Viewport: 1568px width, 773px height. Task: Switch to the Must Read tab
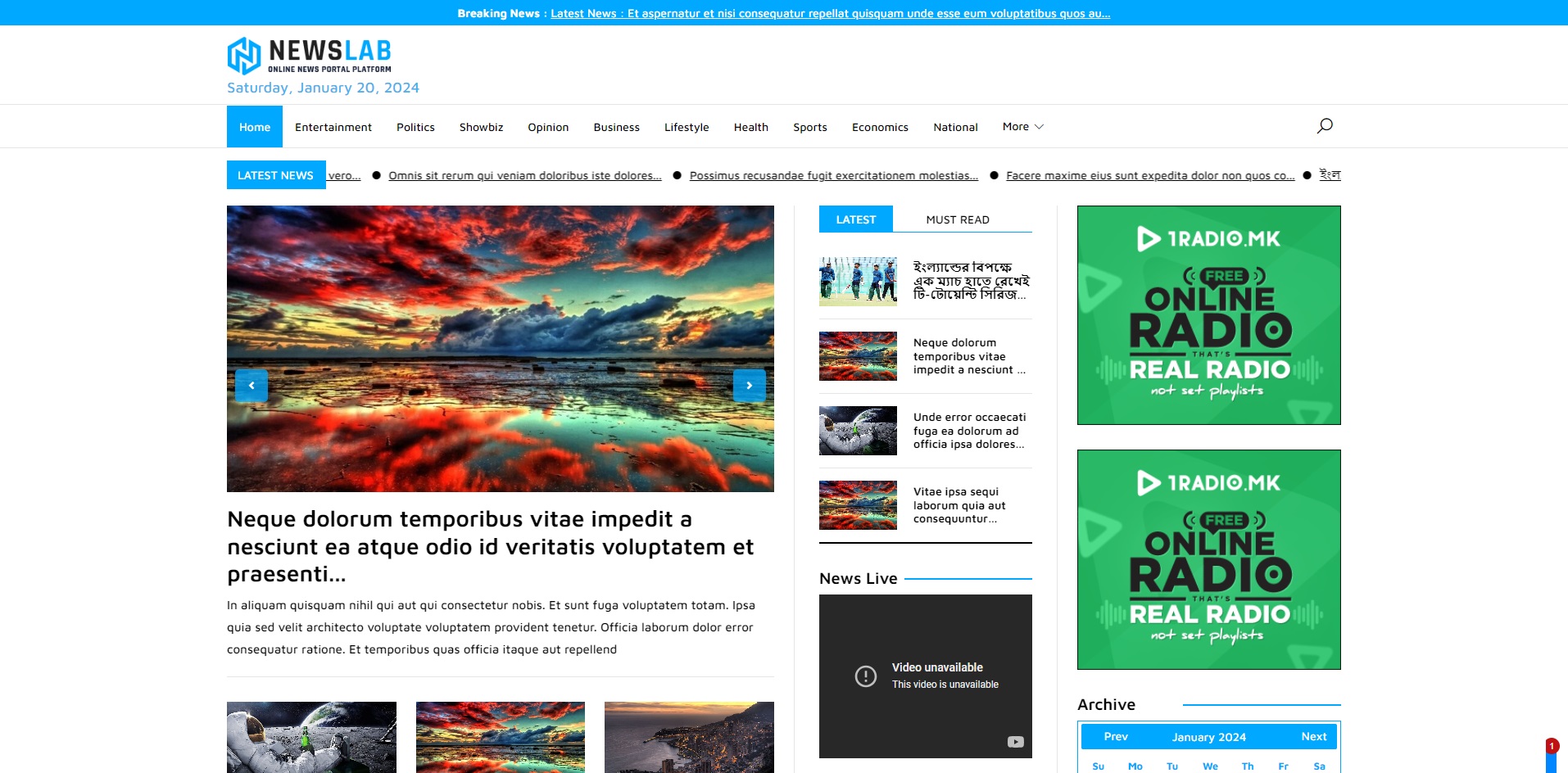957,219
